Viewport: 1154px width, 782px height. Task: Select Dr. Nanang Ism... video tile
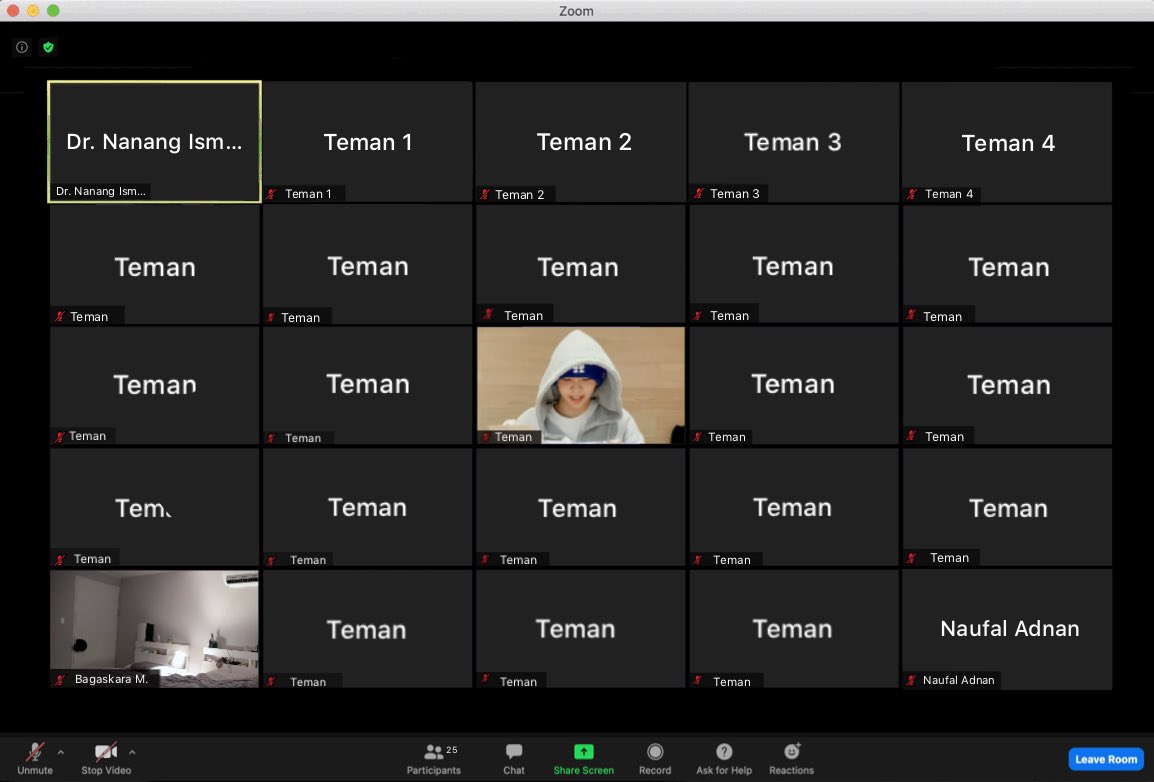click(155, 141)
